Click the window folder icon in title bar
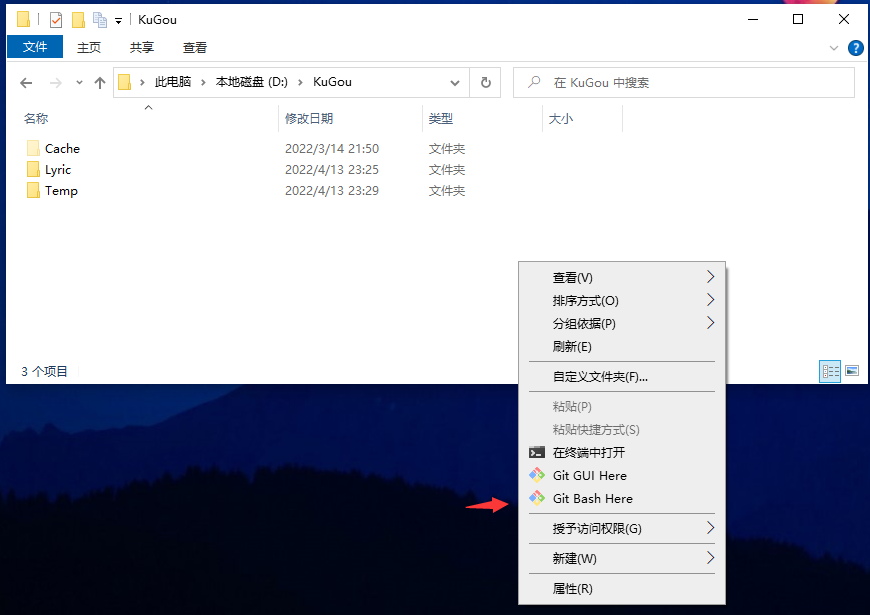The height and width of the screenshot is (615, 870). tap(23, 19)
